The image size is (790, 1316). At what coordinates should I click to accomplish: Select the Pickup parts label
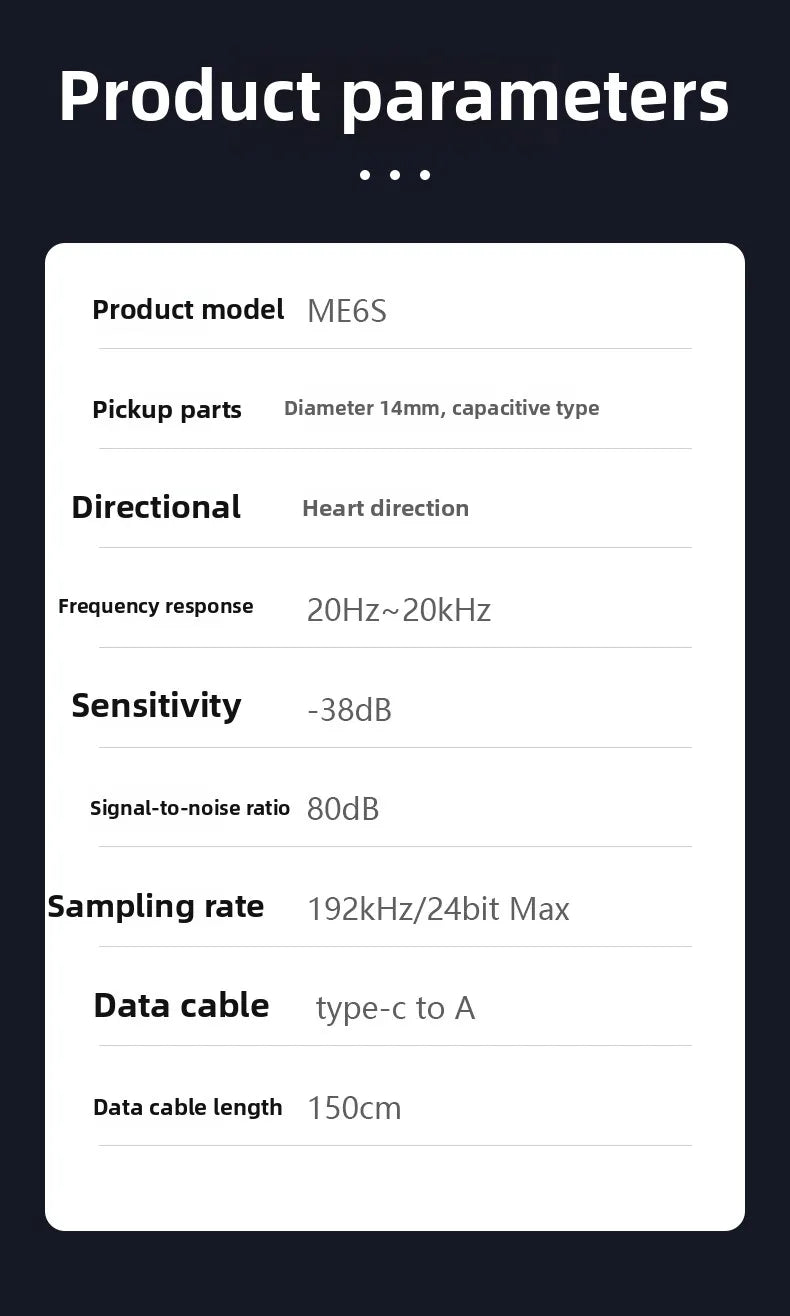point(167,410)
